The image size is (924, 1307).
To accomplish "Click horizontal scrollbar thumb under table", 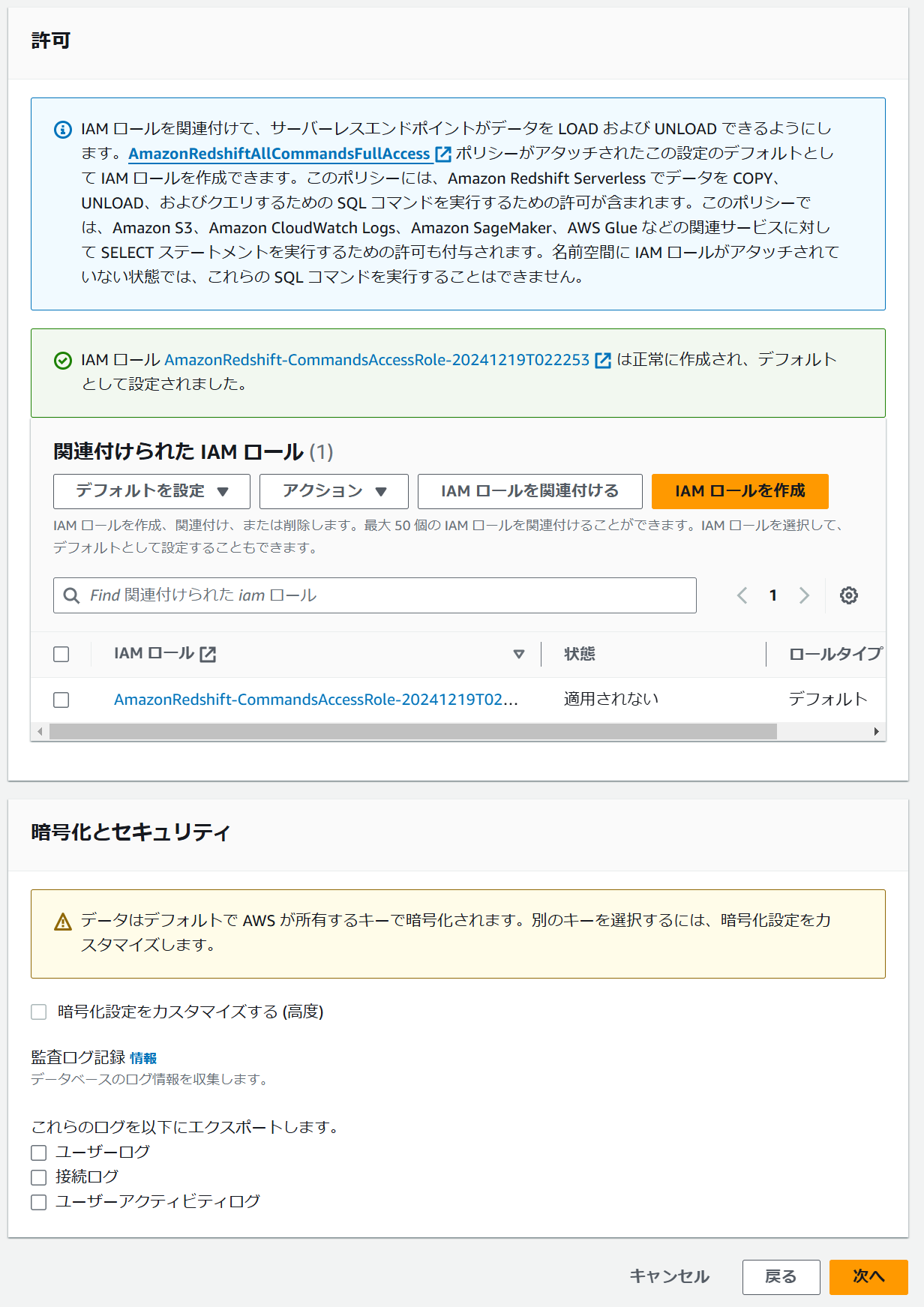I will click(413, 732).
